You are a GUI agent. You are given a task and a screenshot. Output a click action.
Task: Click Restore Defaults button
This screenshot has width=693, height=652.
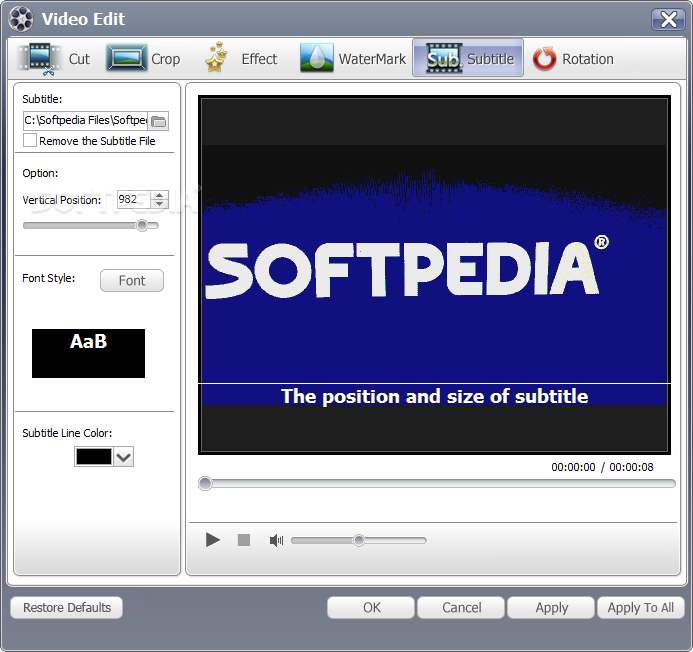click(x=67, y=608)
